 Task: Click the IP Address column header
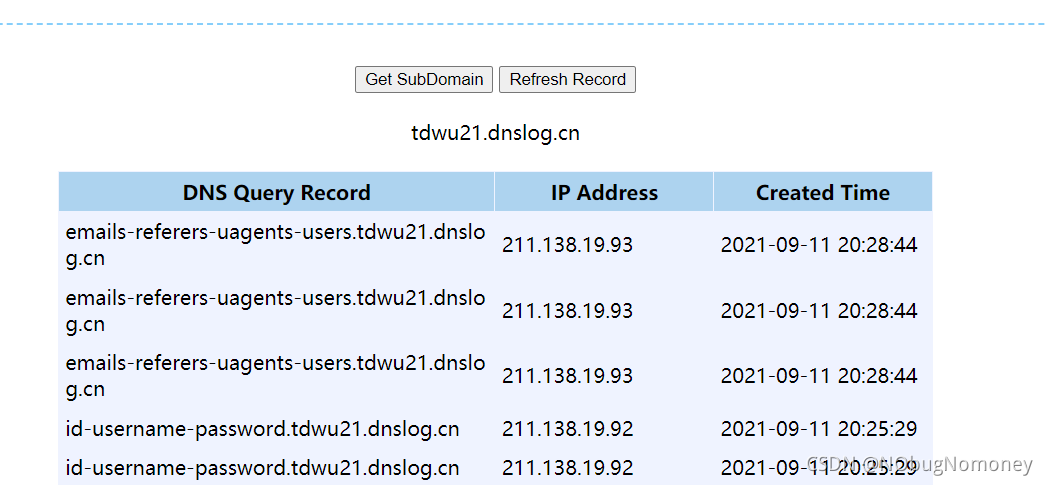[x=604, y=192]
